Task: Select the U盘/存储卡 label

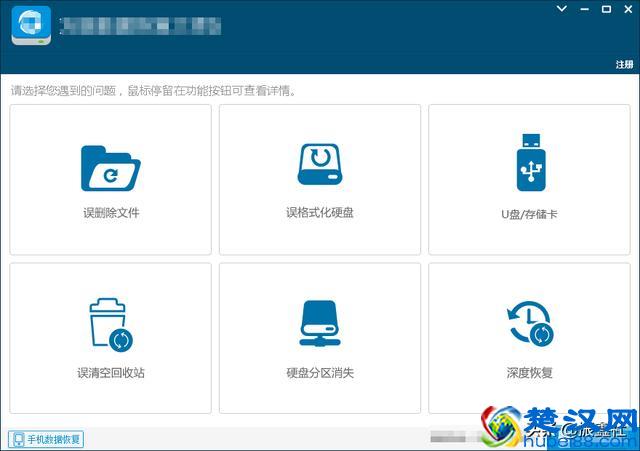Action: (x=529, y=214)
